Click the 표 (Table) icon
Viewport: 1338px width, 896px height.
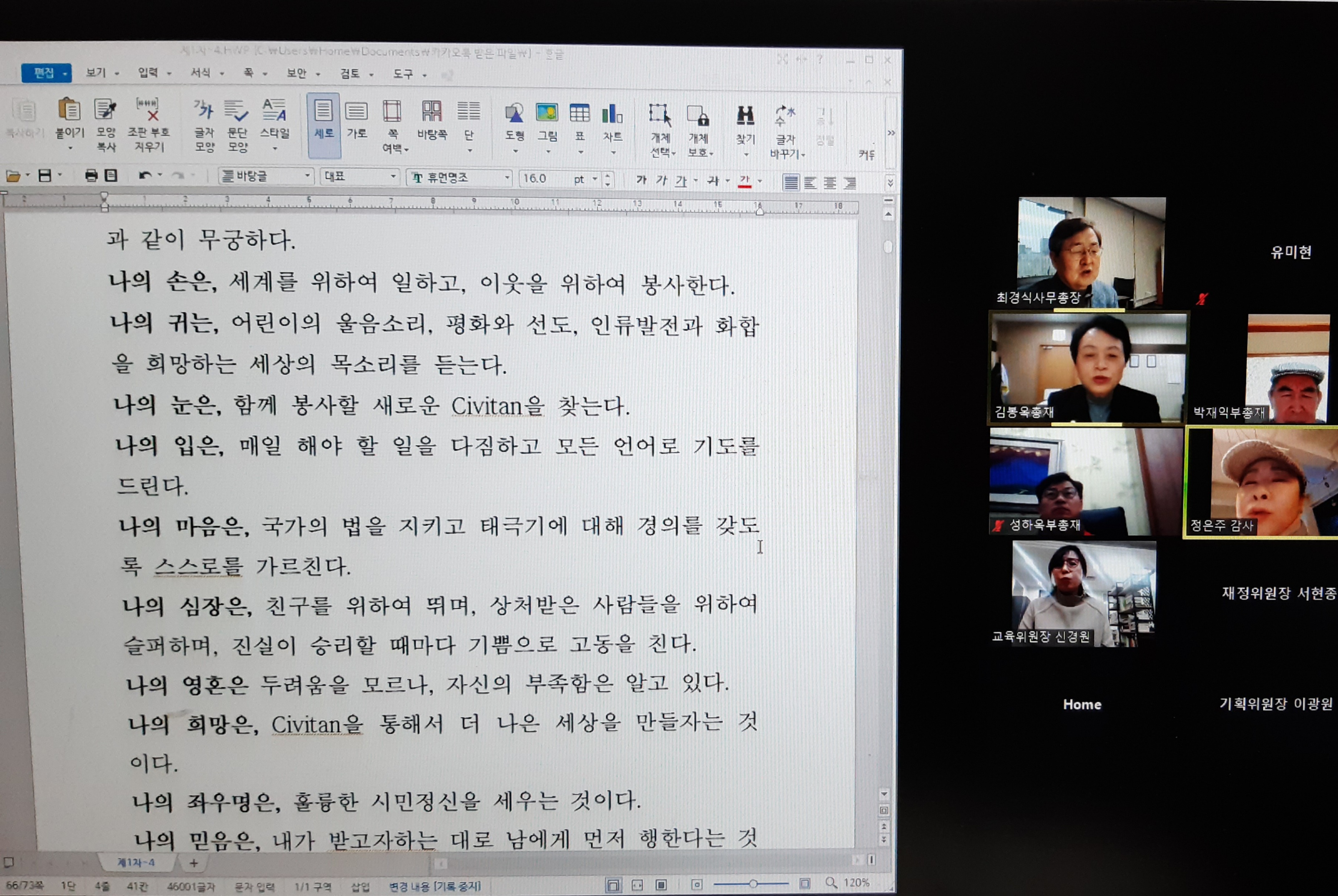coord(580,113)
